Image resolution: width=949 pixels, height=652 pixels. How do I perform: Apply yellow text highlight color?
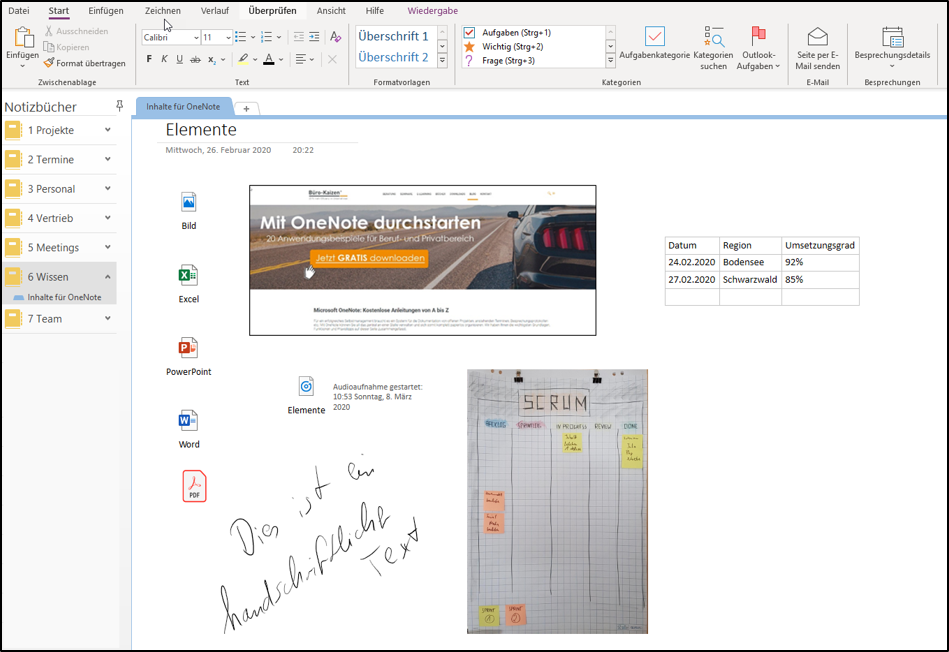click(x=243, y=59)
